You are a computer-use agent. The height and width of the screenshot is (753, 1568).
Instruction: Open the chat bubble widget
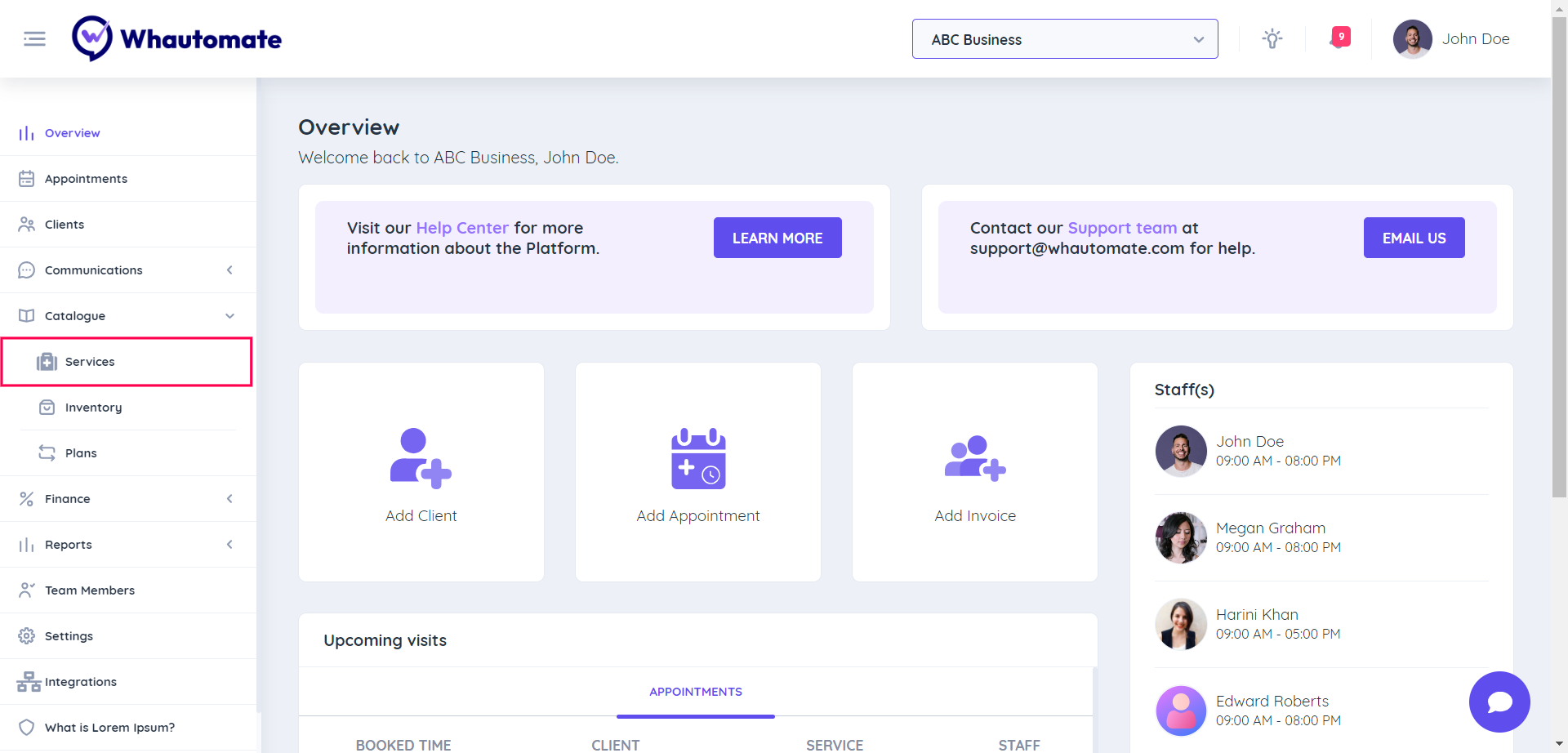coord(1499,702)
